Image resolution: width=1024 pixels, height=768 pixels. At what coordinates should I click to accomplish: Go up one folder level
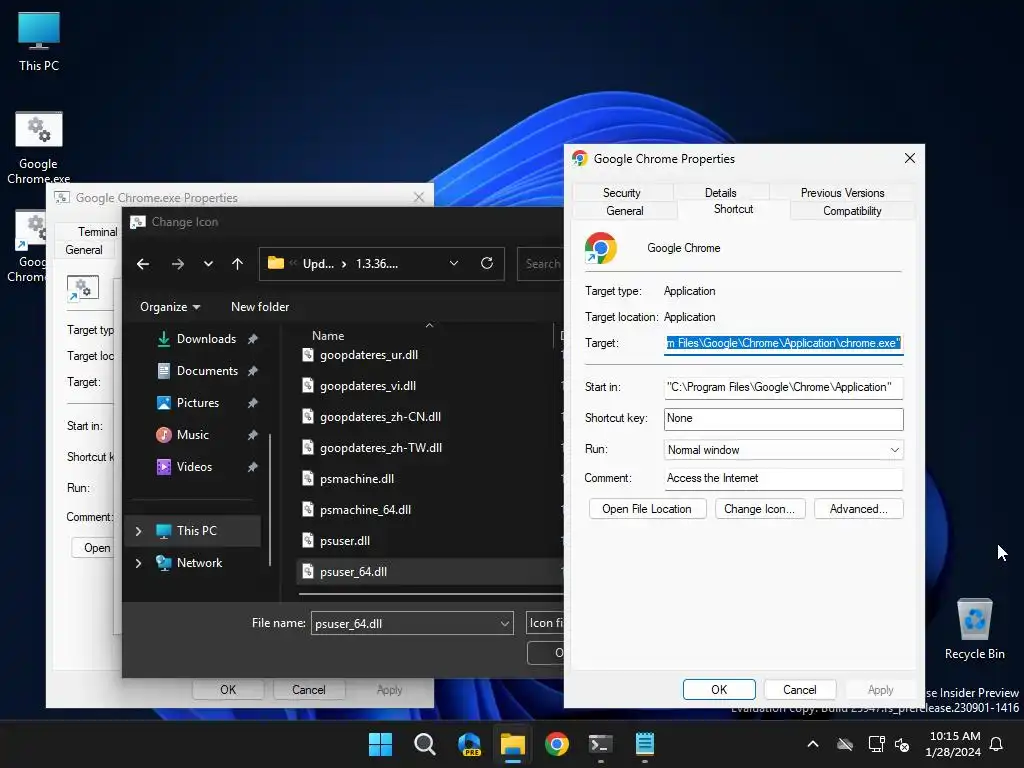click(237, 264)
